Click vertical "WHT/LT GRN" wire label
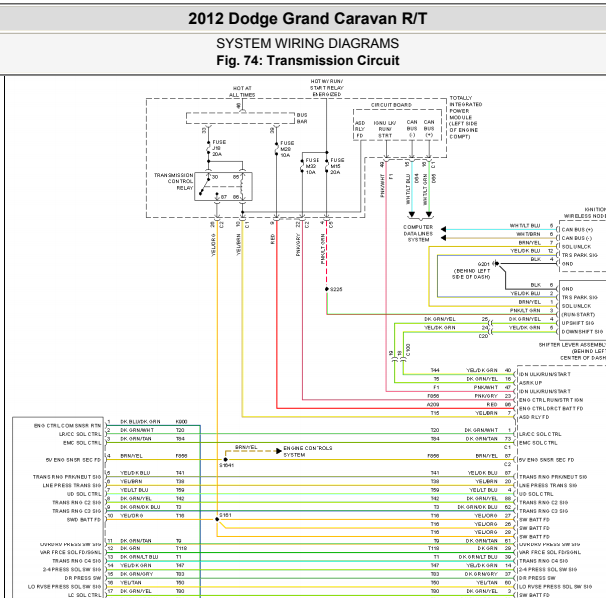Viewport: 606px width, 598px height. coord(425,190)
